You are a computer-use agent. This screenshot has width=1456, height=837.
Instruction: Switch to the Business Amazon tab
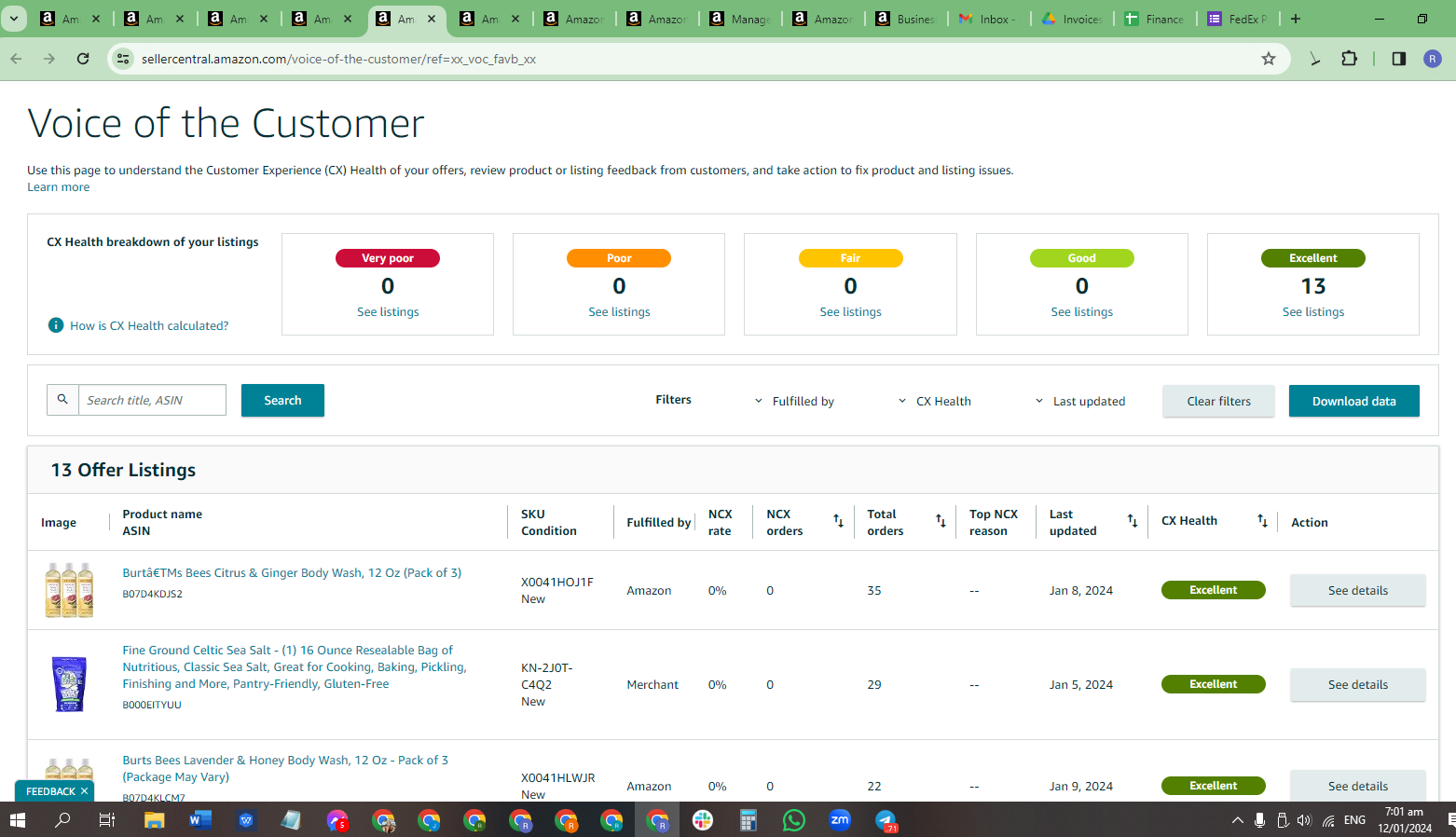(906, 19)
